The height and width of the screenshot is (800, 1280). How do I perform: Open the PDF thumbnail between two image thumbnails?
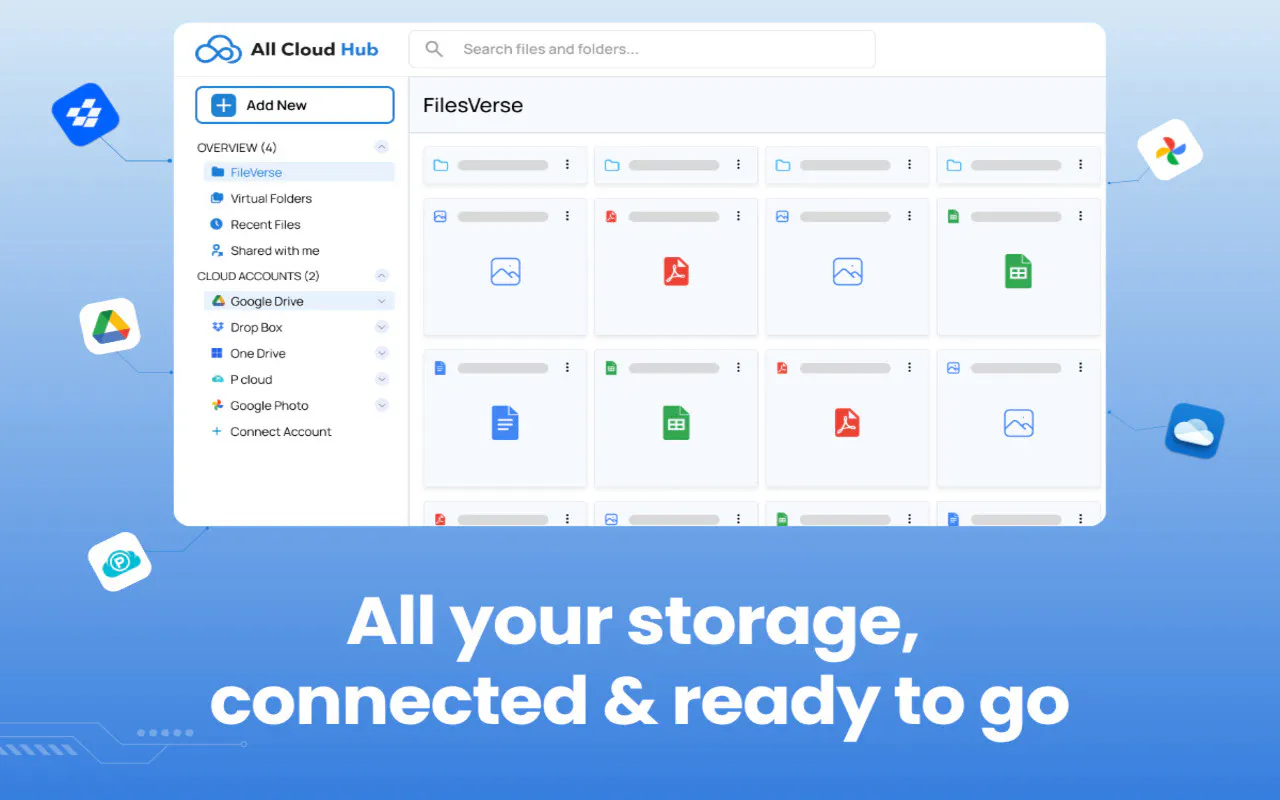pos(676,272)
